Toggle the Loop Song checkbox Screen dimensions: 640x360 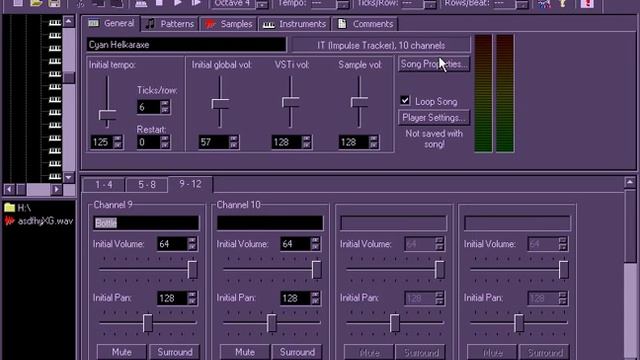[x=404, y=100]
